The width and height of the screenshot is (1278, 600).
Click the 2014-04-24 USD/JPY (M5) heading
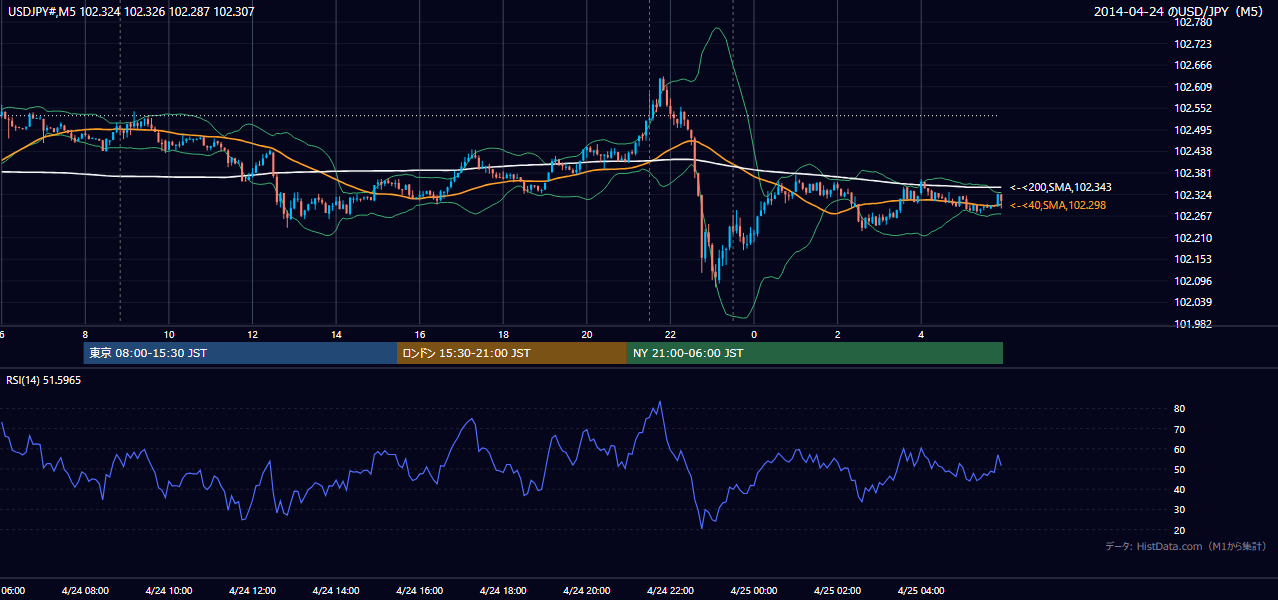[1180, 11]
